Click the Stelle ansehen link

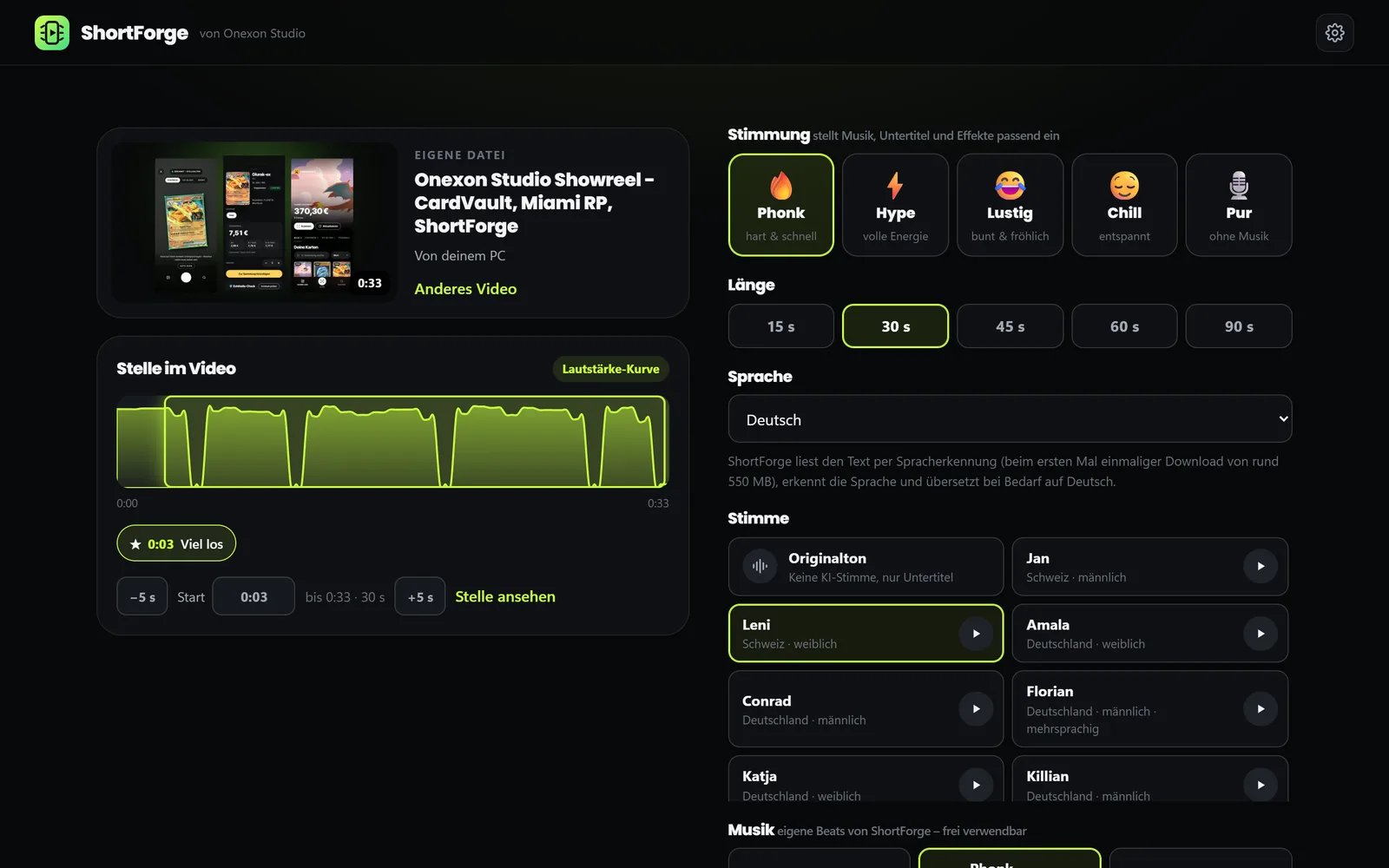pos(505,596)
